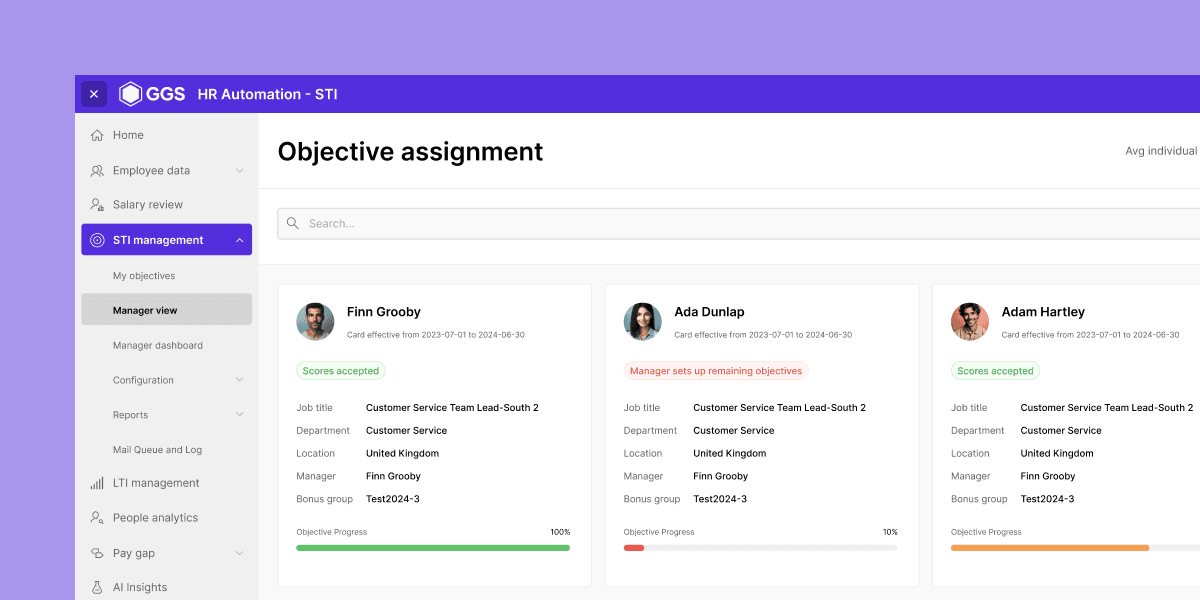1200x600 pixels.
Task: Click Finn Grooby's Scores accepted badge
Action: (341, 371)
